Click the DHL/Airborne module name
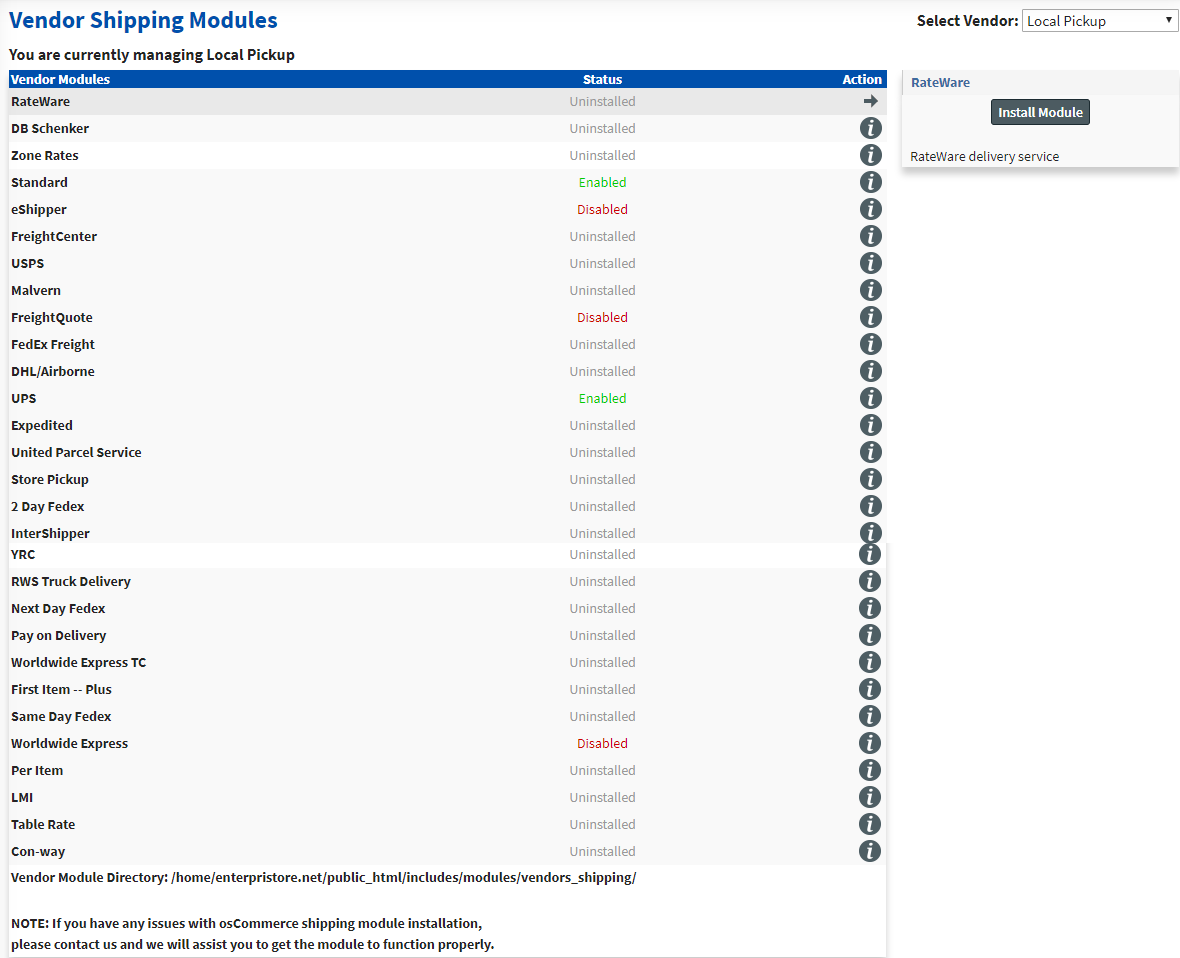 click(53, 372)
